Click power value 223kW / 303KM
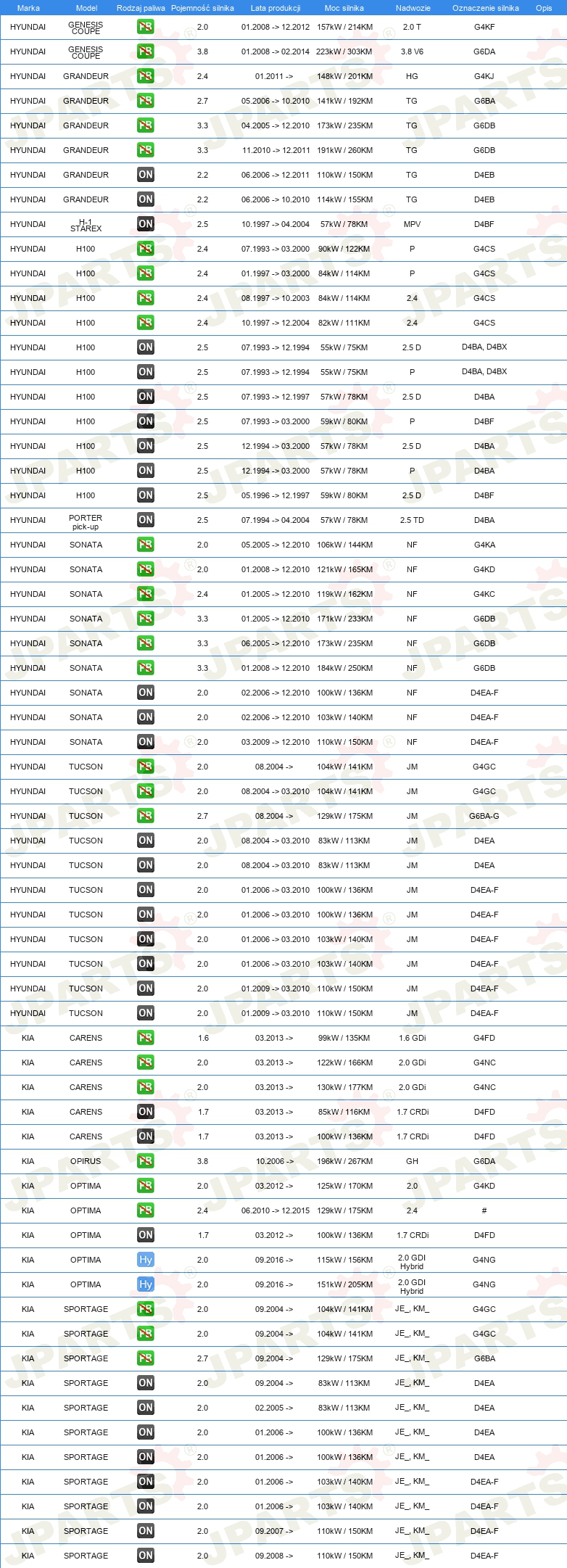Image resolution: width=567 pixels, height=1568 pixels. [x=344, y=51]
